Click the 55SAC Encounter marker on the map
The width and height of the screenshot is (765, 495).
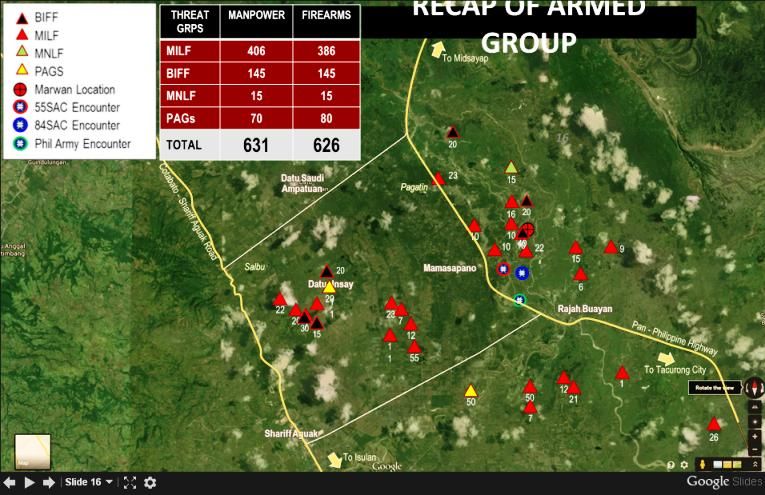coord(504,269)
